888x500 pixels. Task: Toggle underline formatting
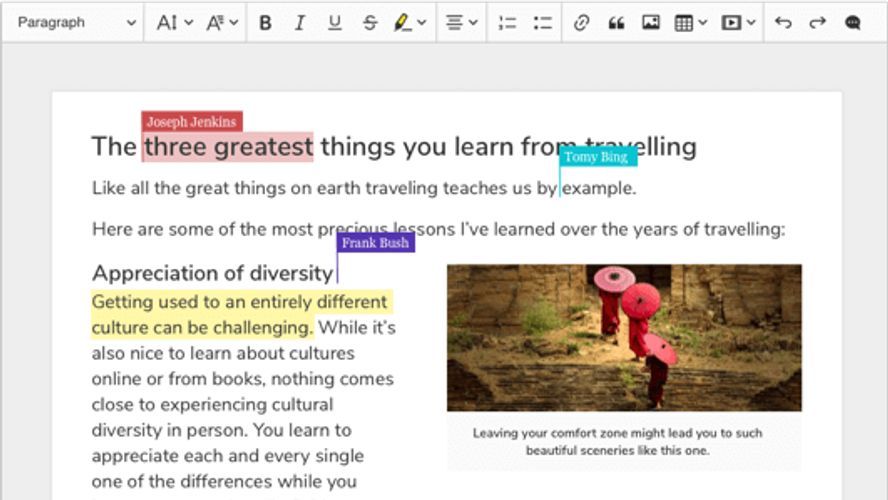(x=334, y=22)
